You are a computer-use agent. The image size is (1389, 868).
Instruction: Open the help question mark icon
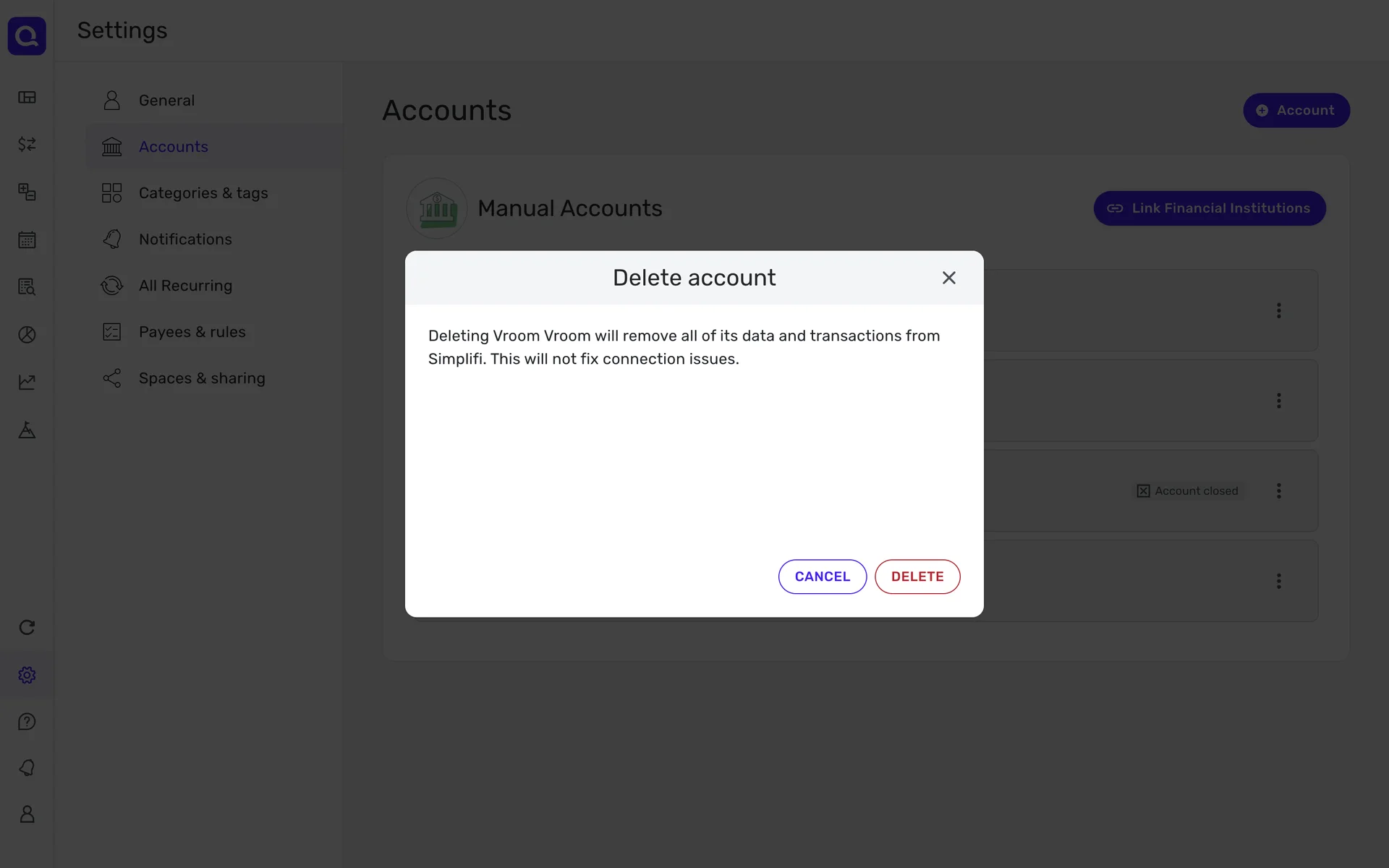[x=27, y=722]
